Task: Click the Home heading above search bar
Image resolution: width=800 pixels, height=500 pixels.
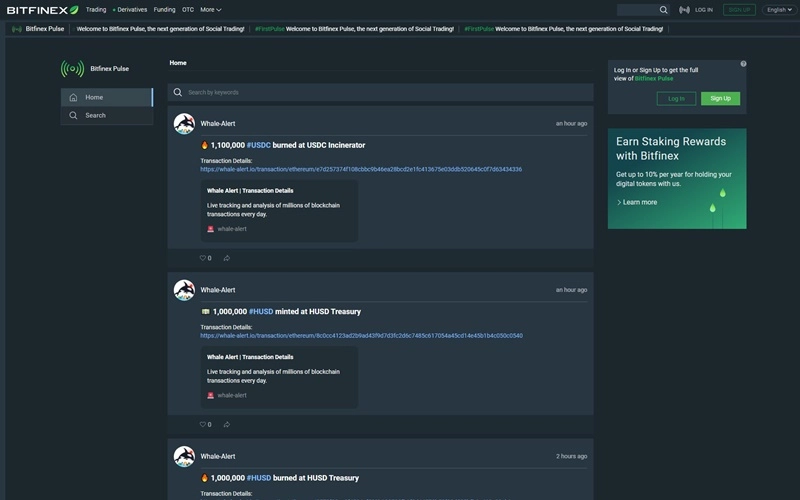Action: click(178, 63)
